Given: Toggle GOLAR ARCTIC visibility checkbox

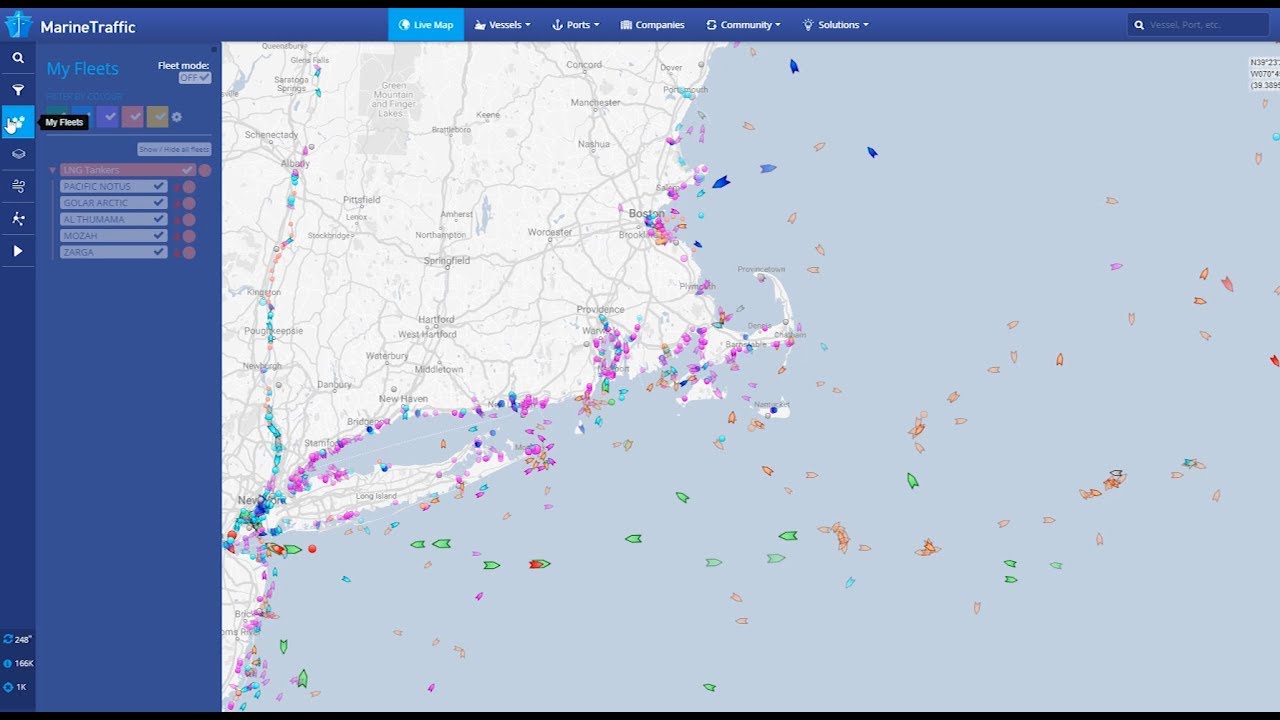Looking at the screenshot, I should (159, 203).
